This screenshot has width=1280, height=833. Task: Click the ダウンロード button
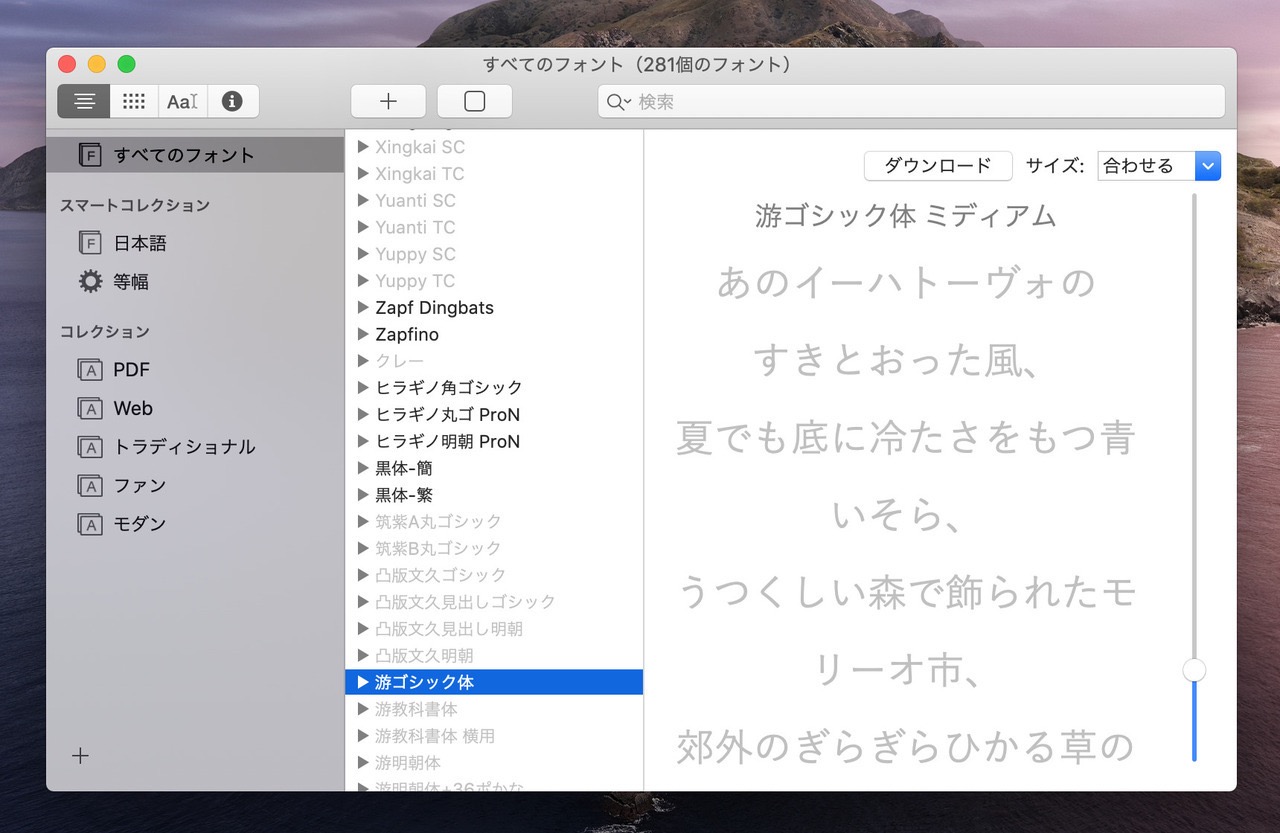click(938, 166)
